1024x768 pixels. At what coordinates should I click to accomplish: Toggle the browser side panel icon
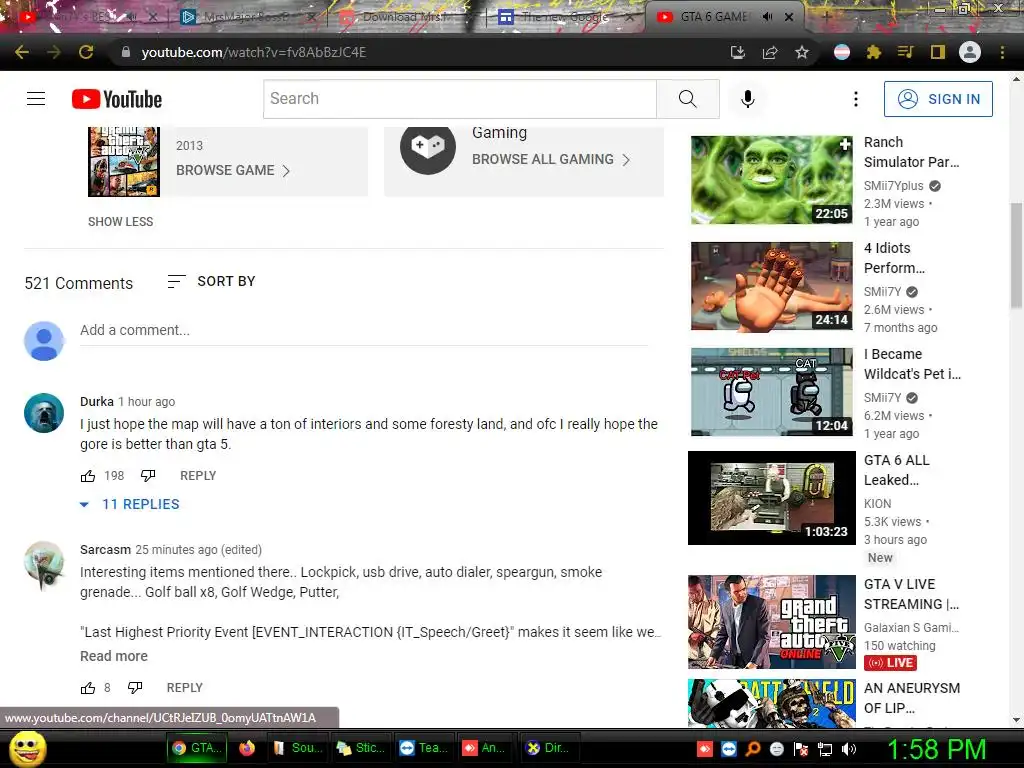938,52
